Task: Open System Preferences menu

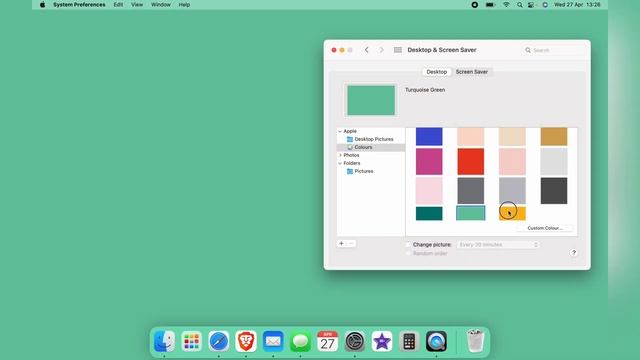Action: click(79, 5)
